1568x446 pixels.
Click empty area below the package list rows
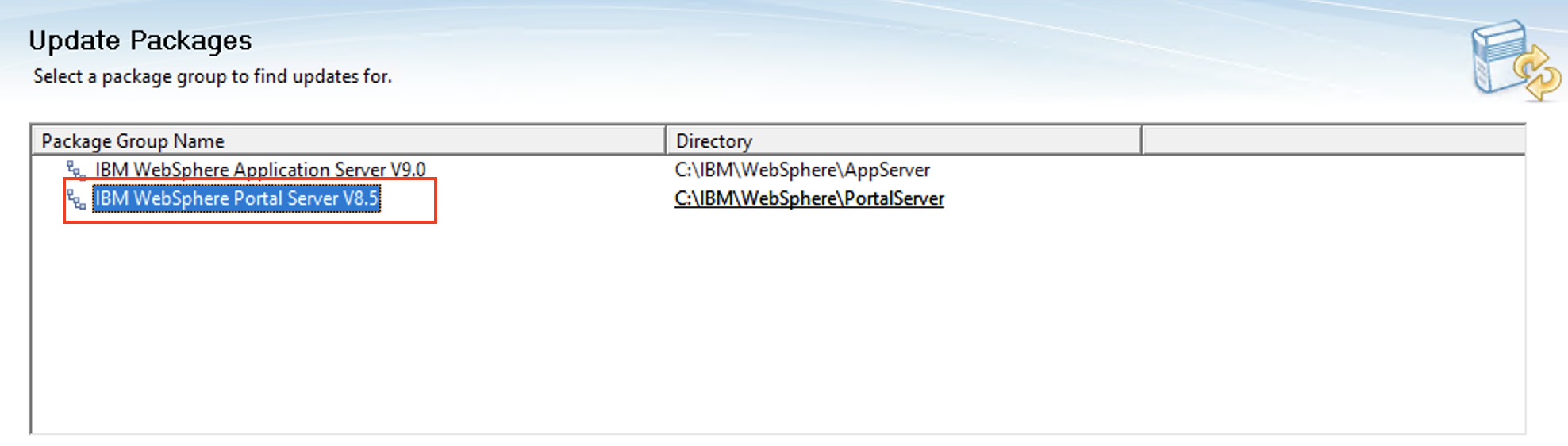coord(714,333)
